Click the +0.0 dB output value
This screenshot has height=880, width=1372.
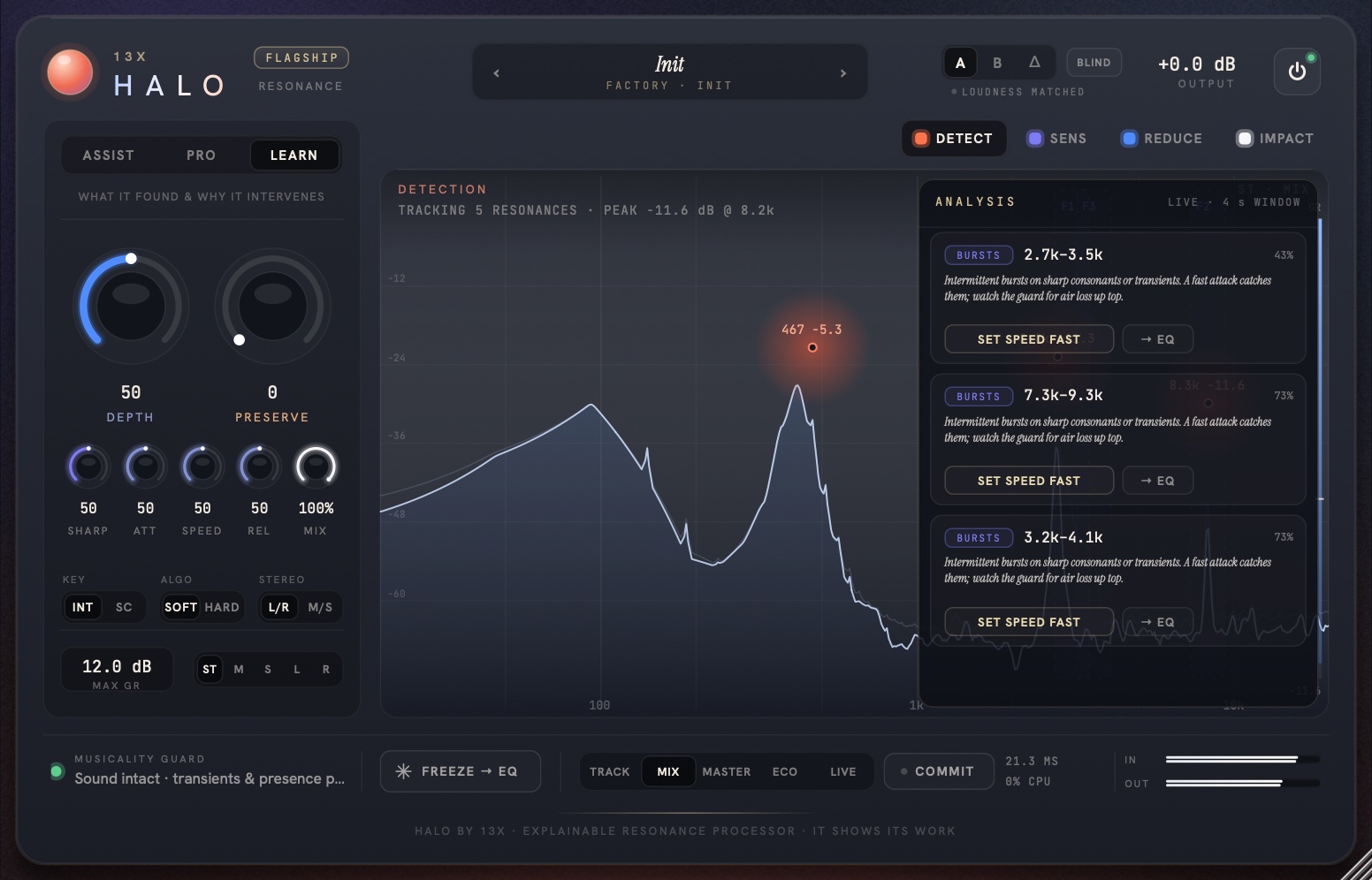tap(1197, 64)
